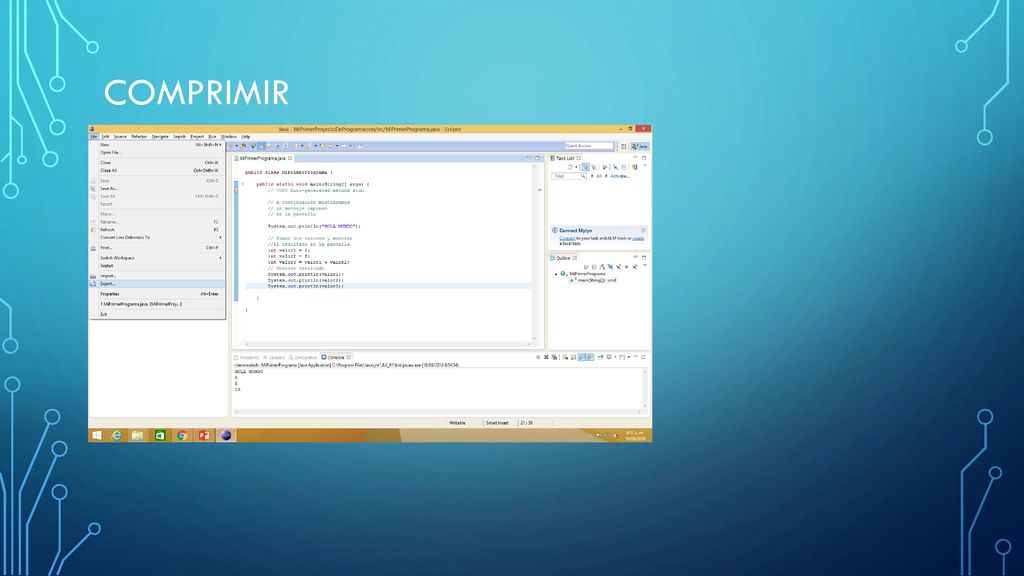Click the Export icon beside Export...
This screenshot has height=576, width=1024.
[x=93, y=283]
